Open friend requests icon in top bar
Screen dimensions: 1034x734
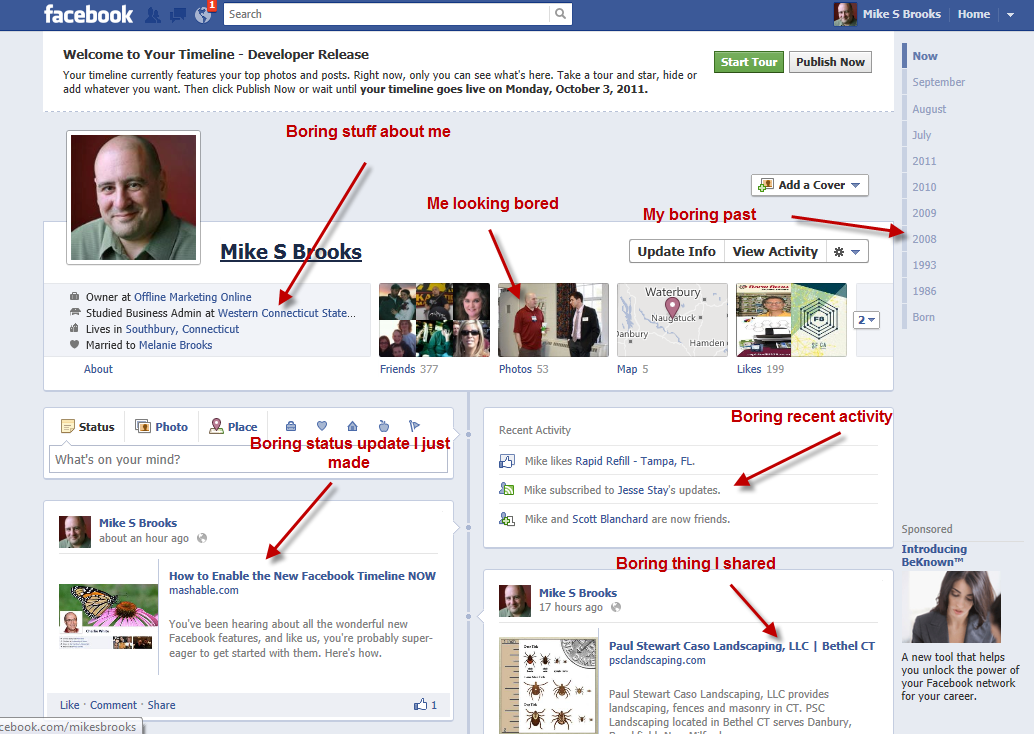[x=153, y=15]
